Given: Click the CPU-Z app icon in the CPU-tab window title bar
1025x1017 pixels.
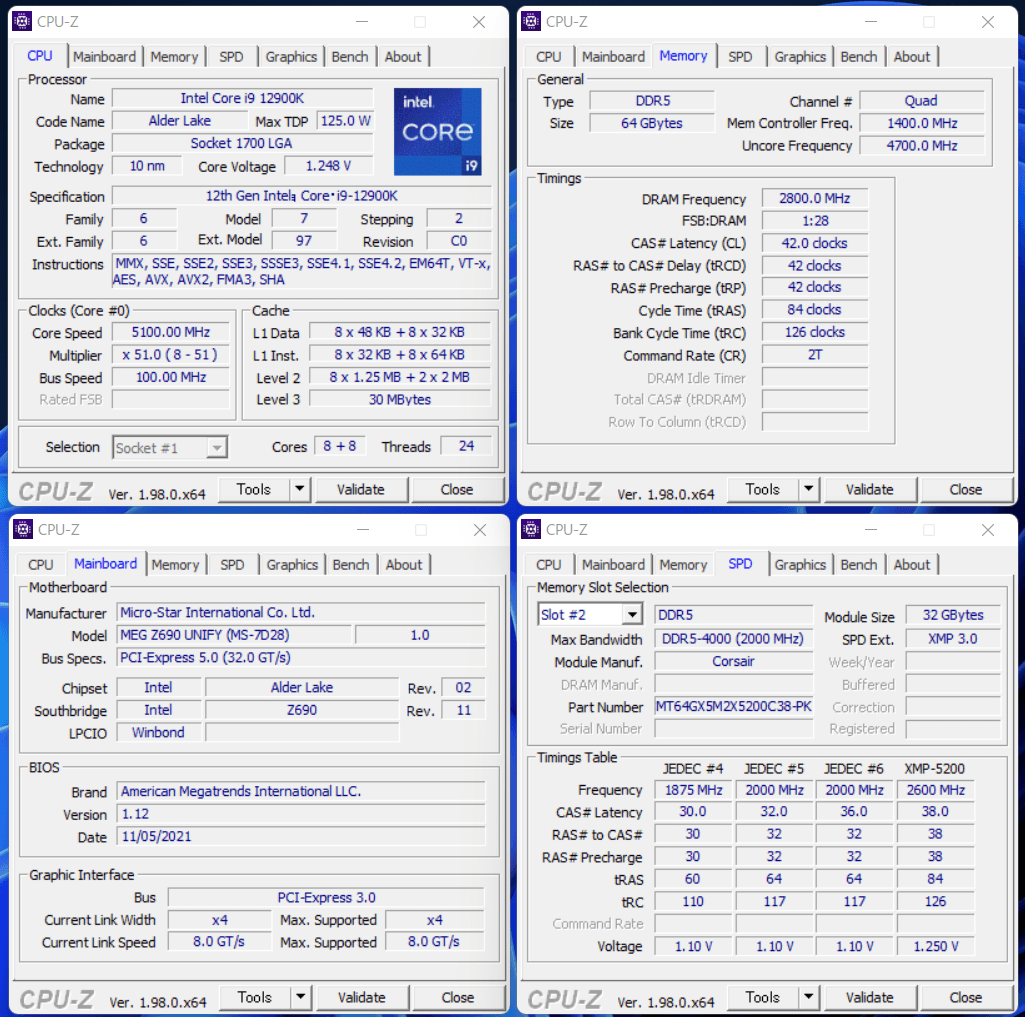Looking at the screenshot, I should [22, 21].
